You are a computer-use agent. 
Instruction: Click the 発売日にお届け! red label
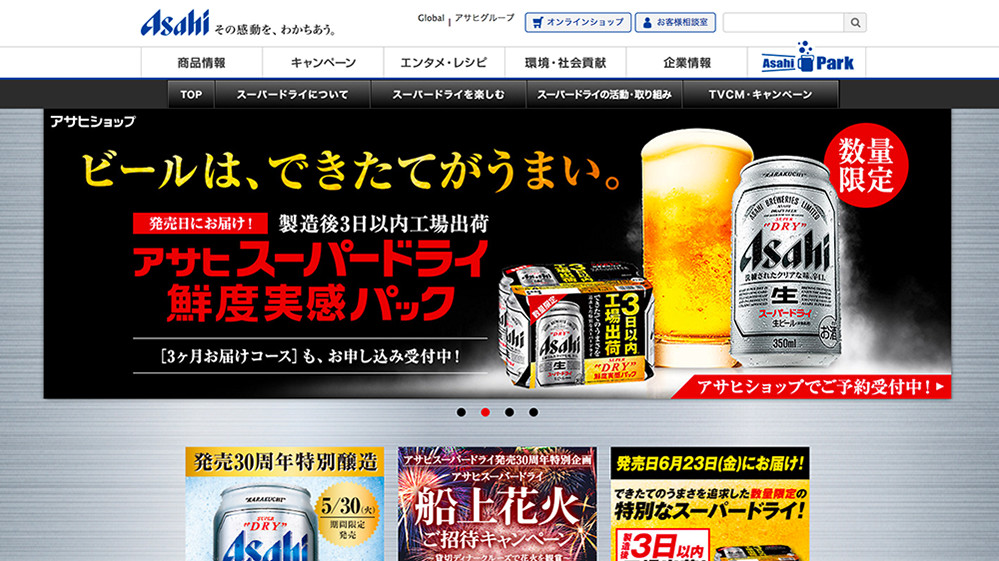[x=200, y=224]
